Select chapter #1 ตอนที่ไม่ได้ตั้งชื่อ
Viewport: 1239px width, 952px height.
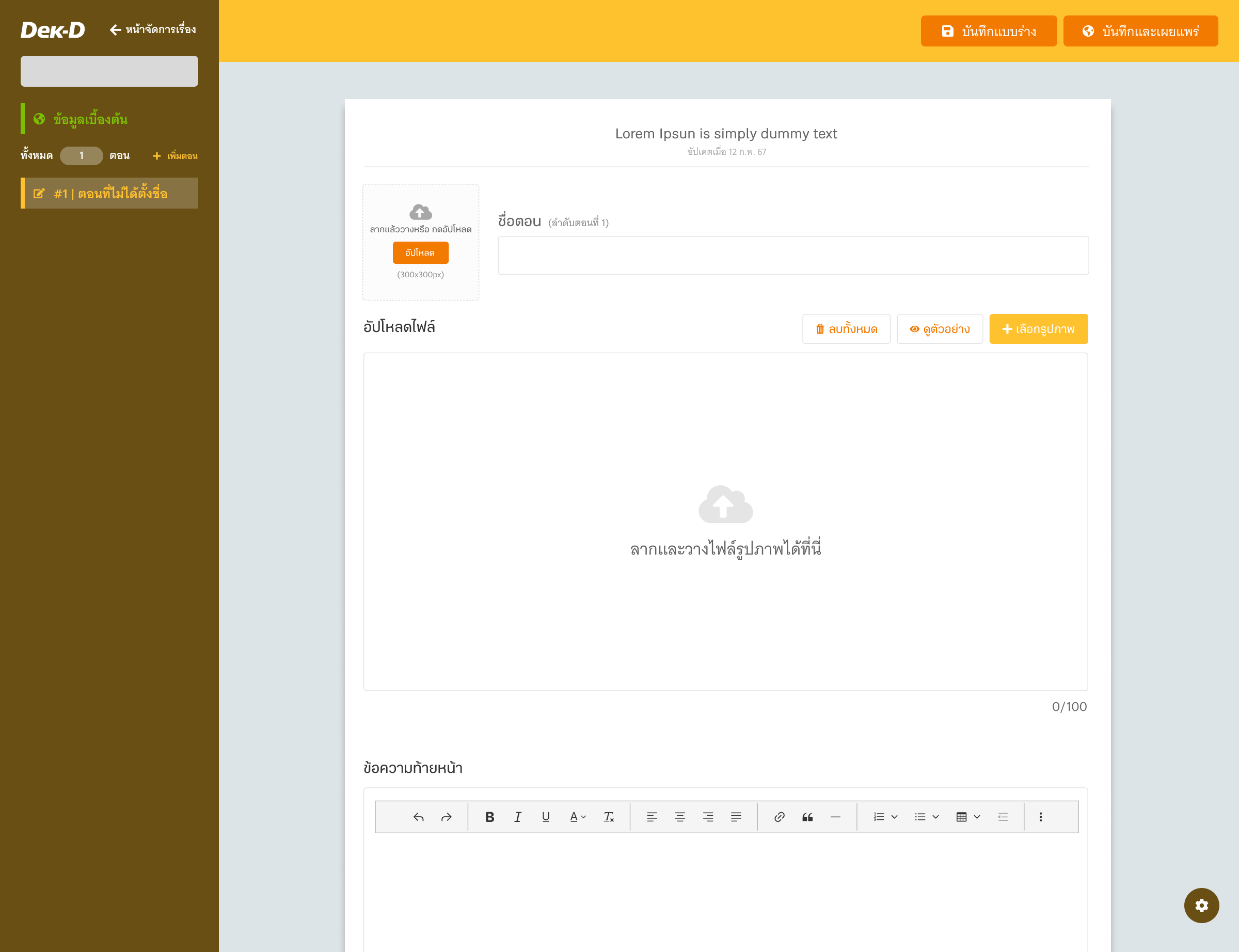(x=109, y=193)
